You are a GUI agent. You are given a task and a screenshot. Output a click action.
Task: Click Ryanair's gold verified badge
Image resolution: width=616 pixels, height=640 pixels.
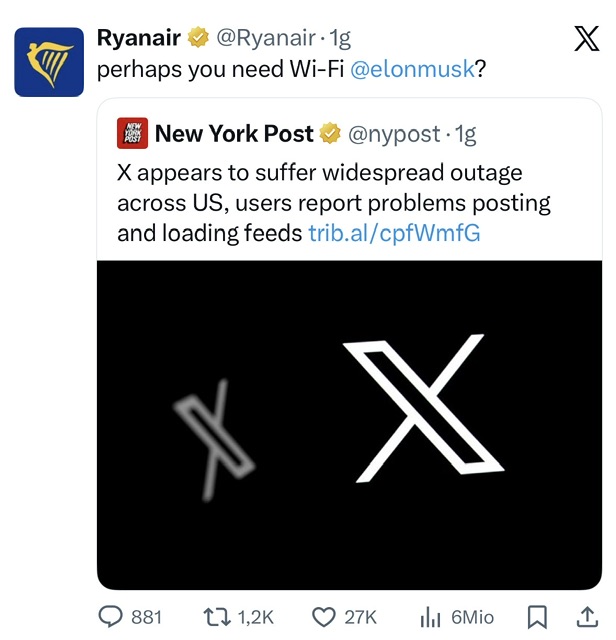[x=197, y=39]
